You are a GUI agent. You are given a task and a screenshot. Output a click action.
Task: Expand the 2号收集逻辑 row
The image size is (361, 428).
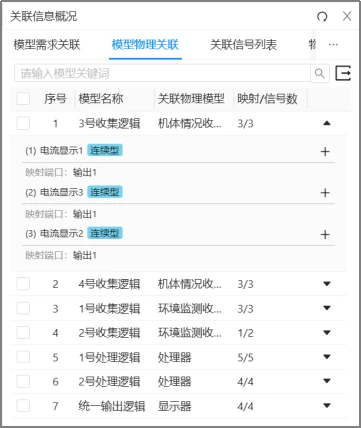tap(327, 333)
